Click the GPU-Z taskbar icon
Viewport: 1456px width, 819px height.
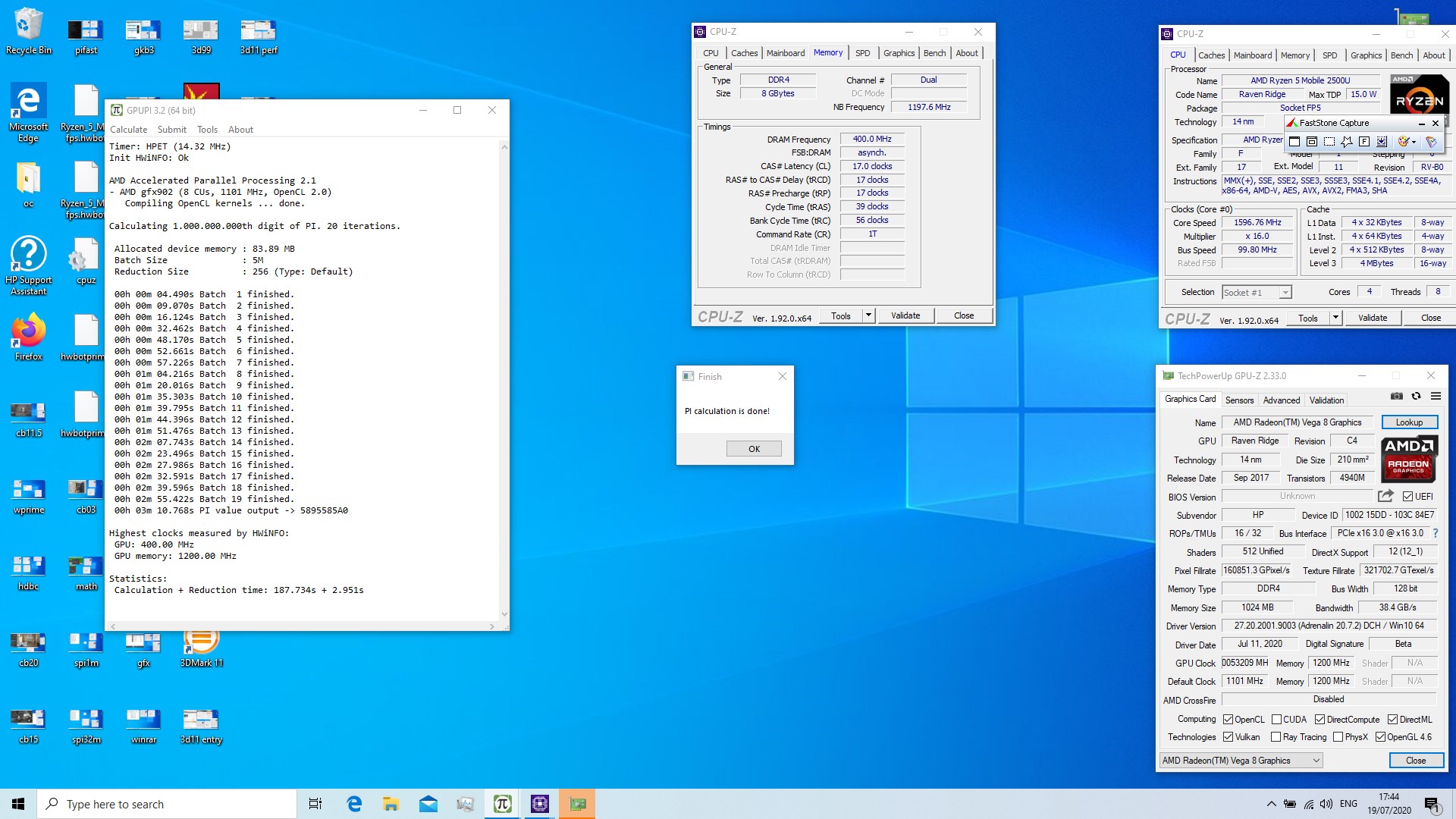(578, 804)
